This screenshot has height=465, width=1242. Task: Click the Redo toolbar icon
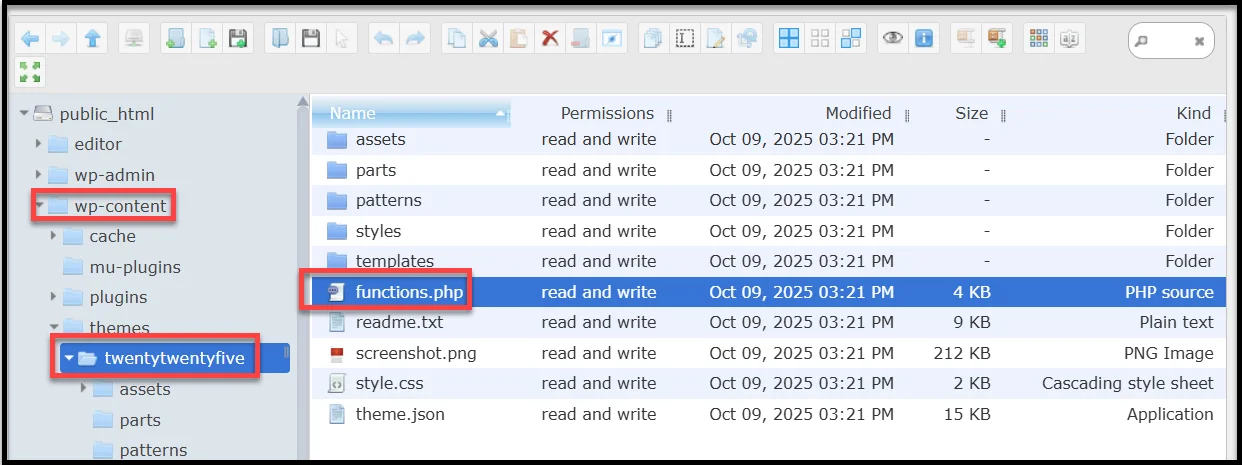point(415,39)
